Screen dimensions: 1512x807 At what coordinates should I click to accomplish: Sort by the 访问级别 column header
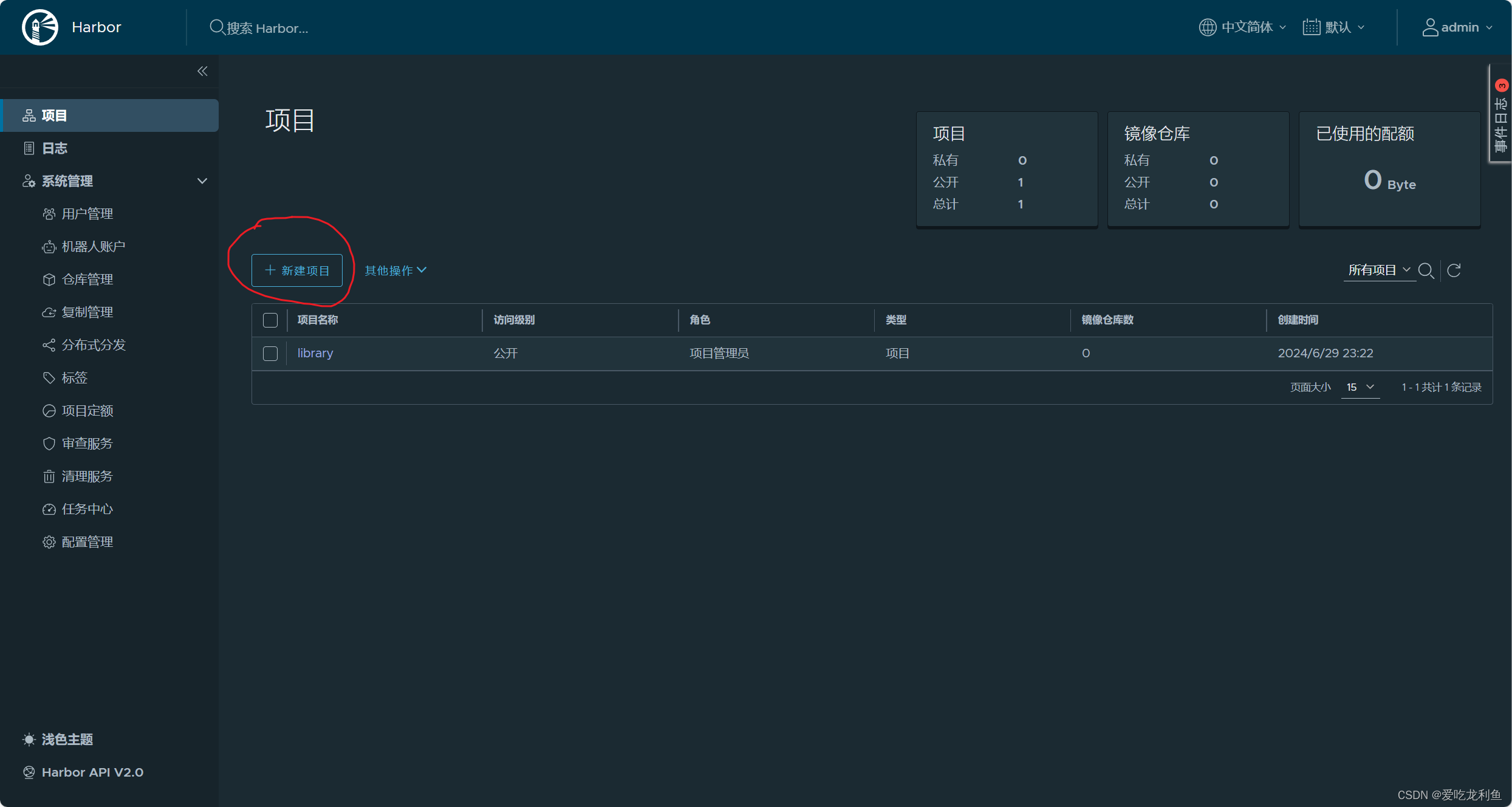[x=514, y=320]
